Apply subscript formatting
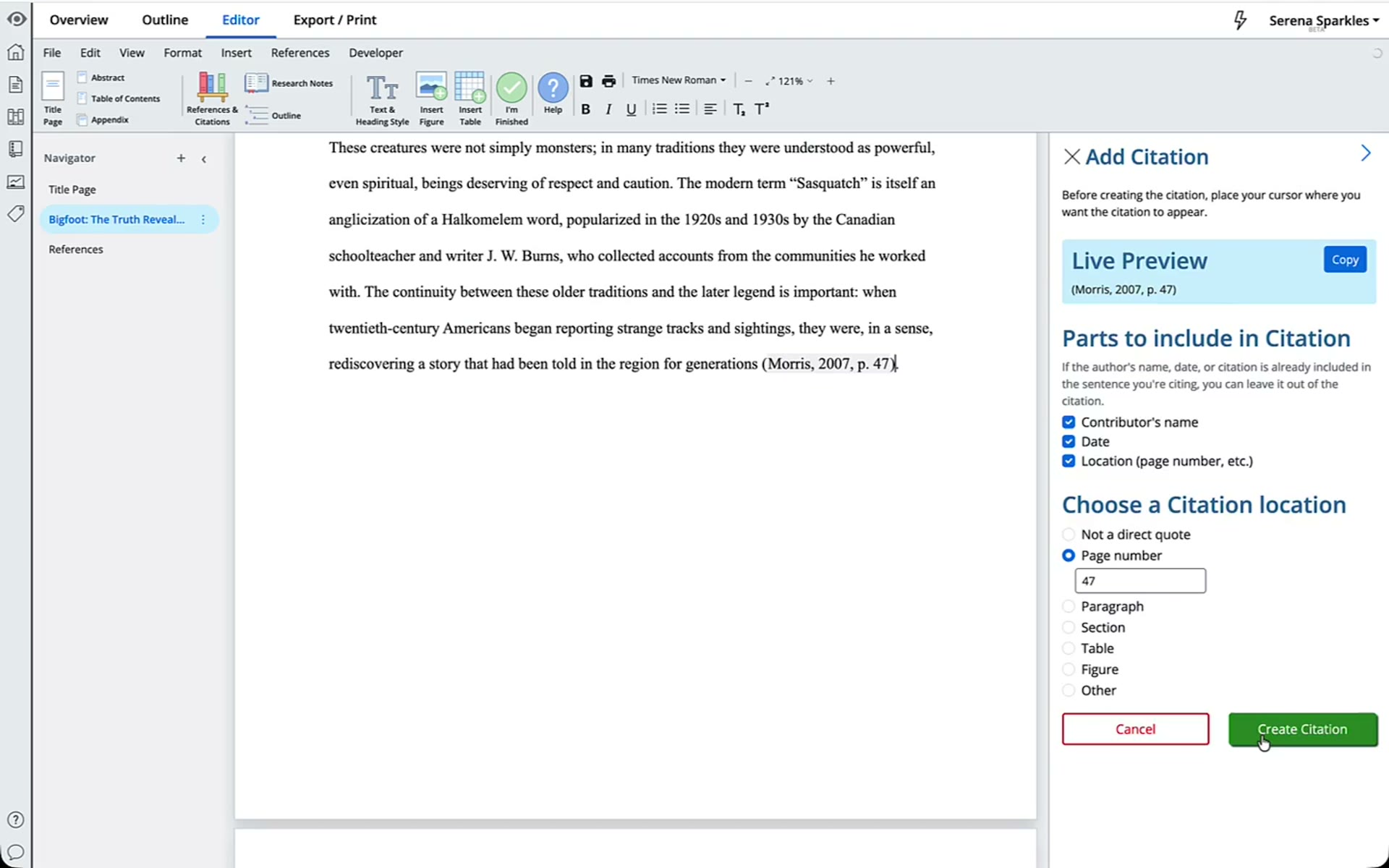The width and height of the screenshot is (1389, 868). tap(739, 109)
